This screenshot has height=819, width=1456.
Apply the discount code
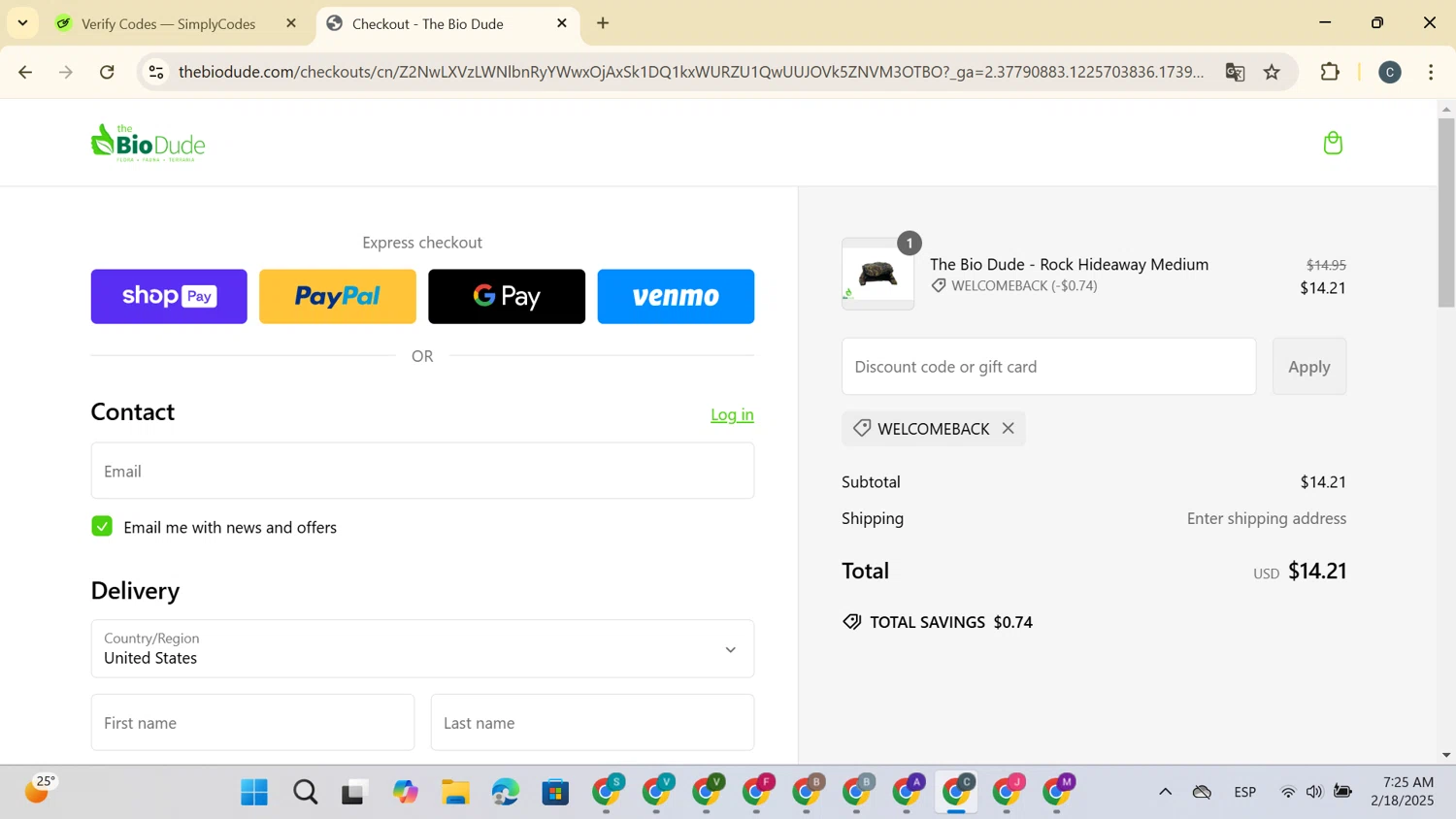pyautogui.click(x=1308, y=367)
